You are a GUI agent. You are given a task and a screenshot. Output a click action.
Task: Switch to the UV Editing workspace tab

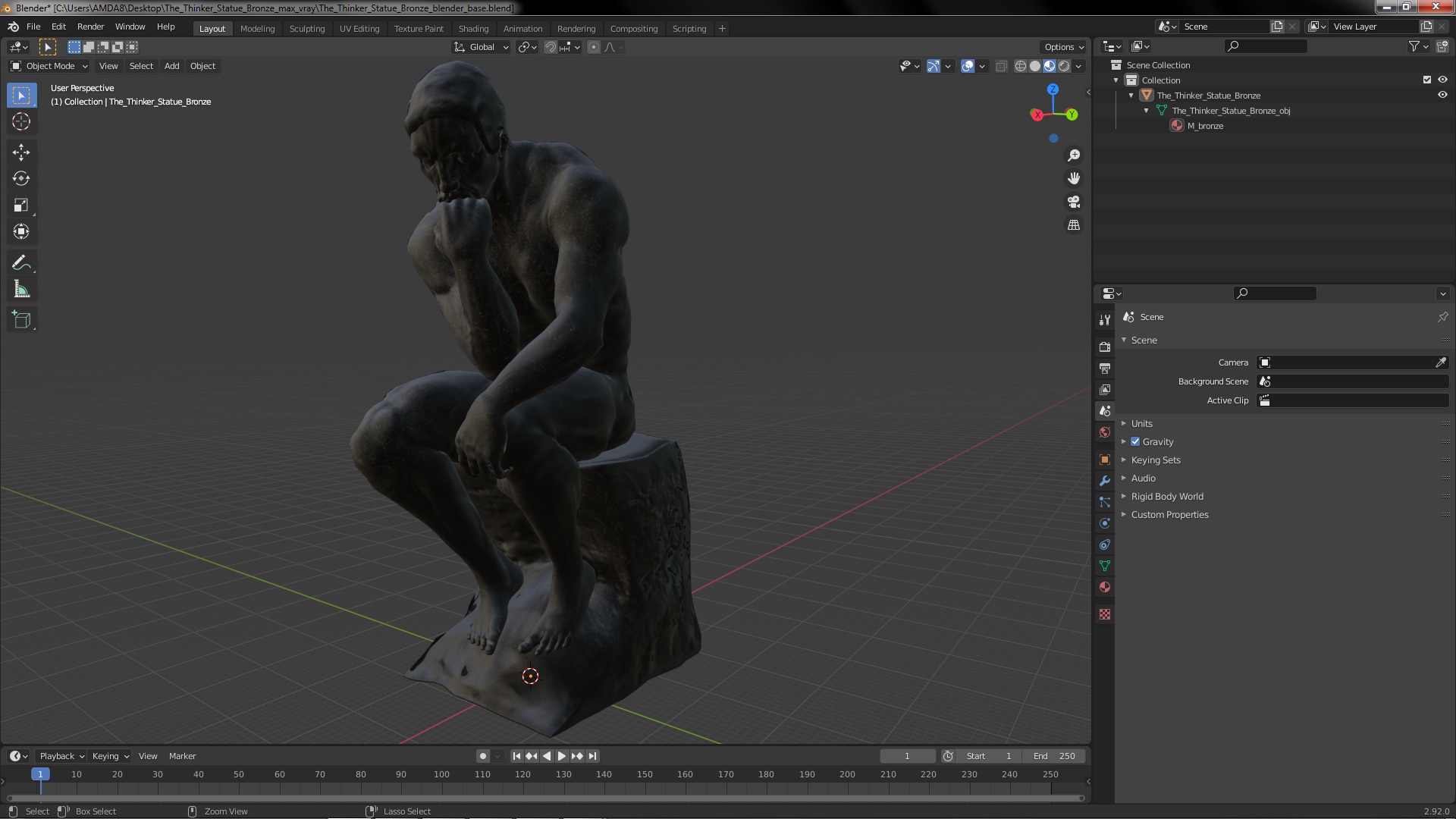(359, 29)
